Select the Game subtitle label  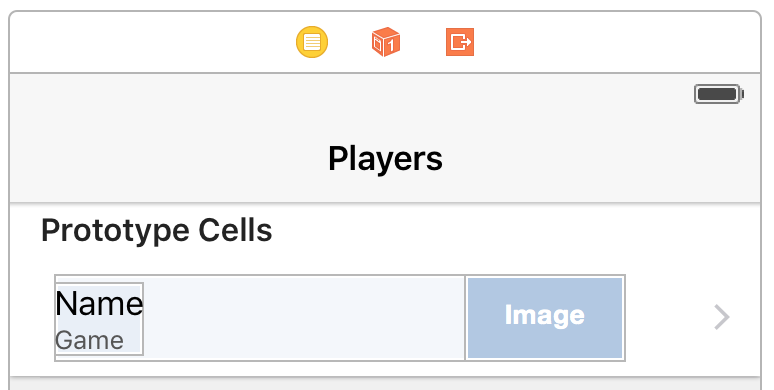coord(89,341)
